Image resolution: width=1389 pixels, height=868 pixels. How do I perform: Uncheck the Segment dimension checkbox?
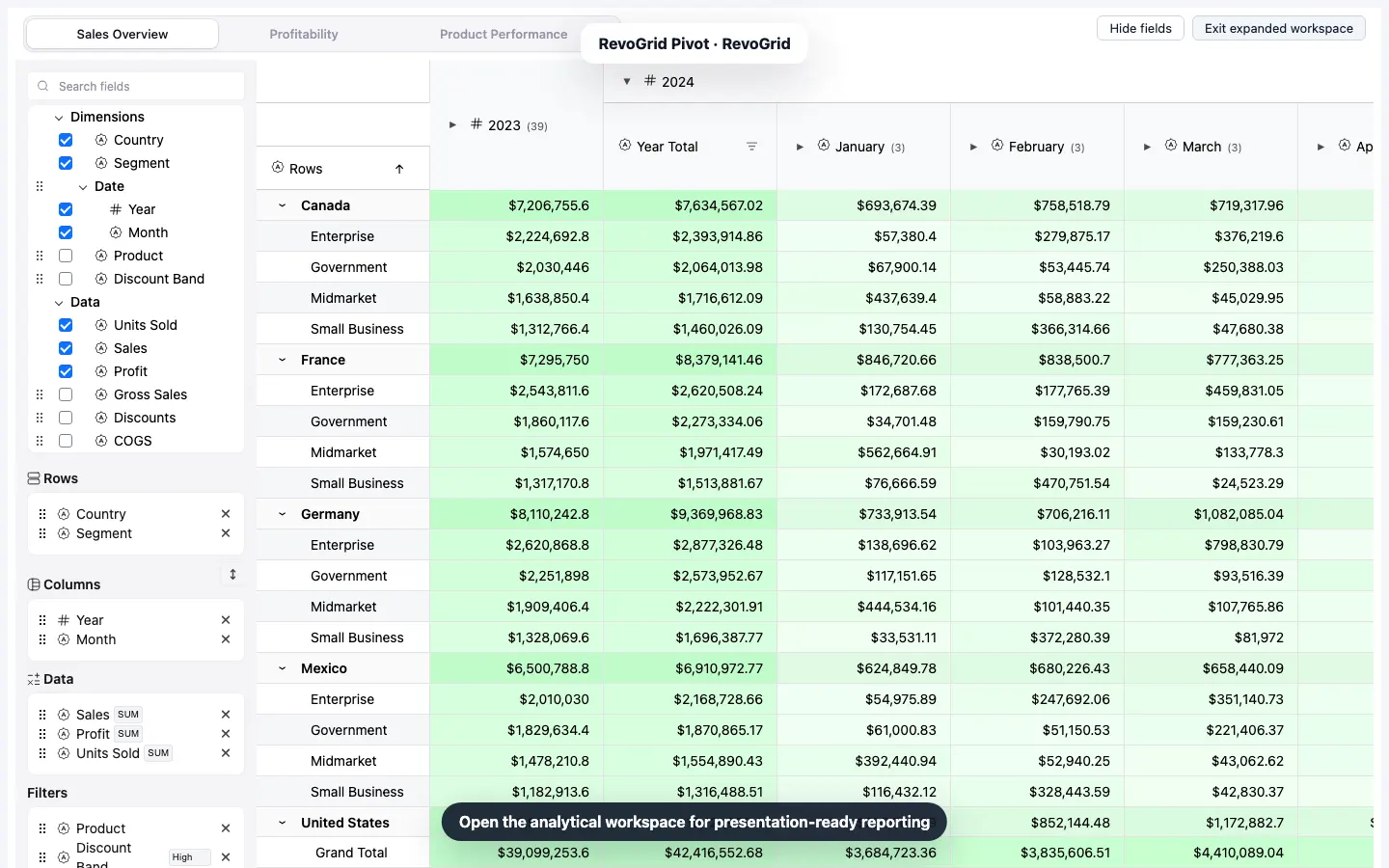[66, 163]
